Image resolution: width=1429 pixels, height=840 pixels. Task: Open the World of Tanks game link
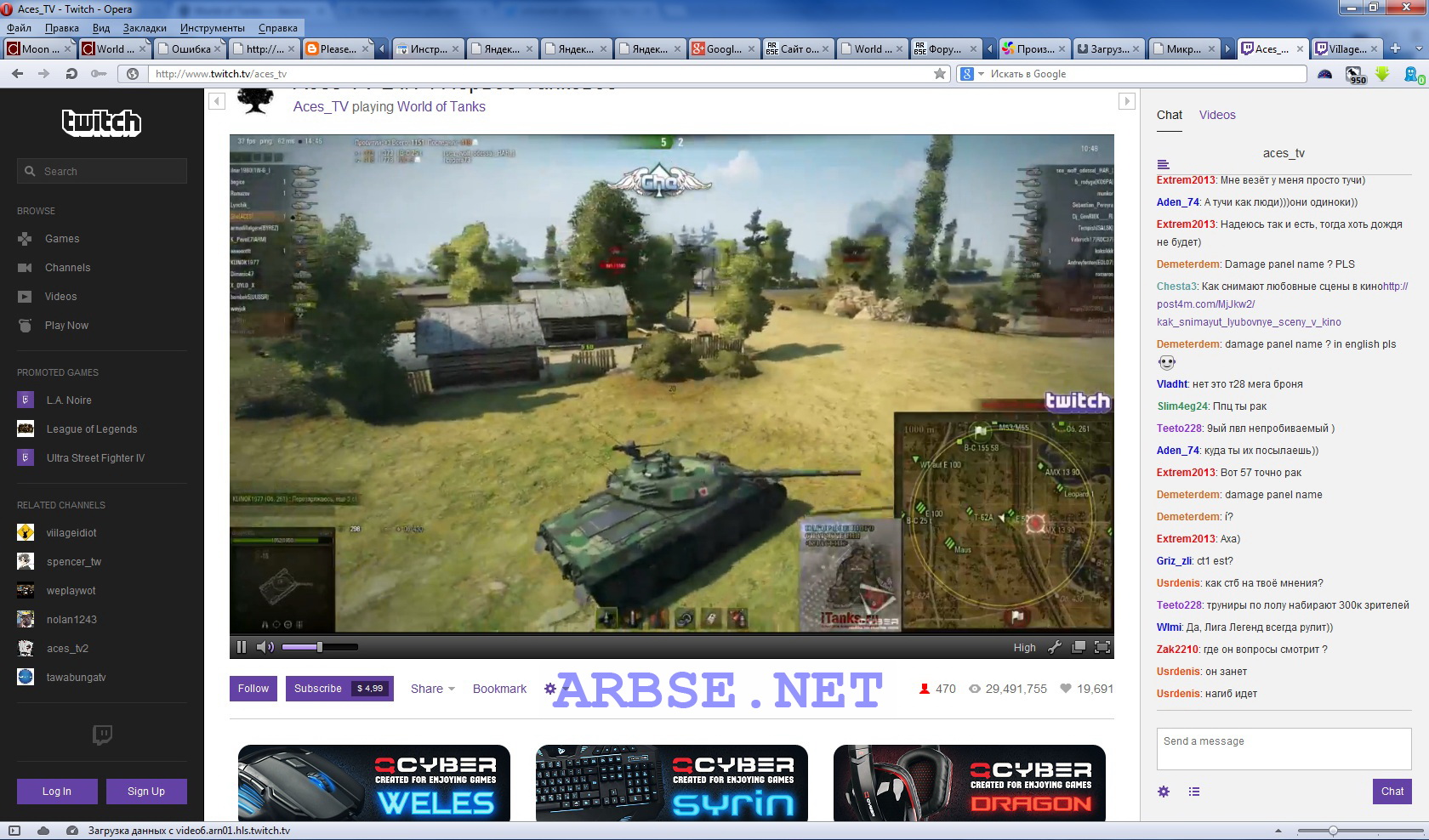tap(441, 107)
